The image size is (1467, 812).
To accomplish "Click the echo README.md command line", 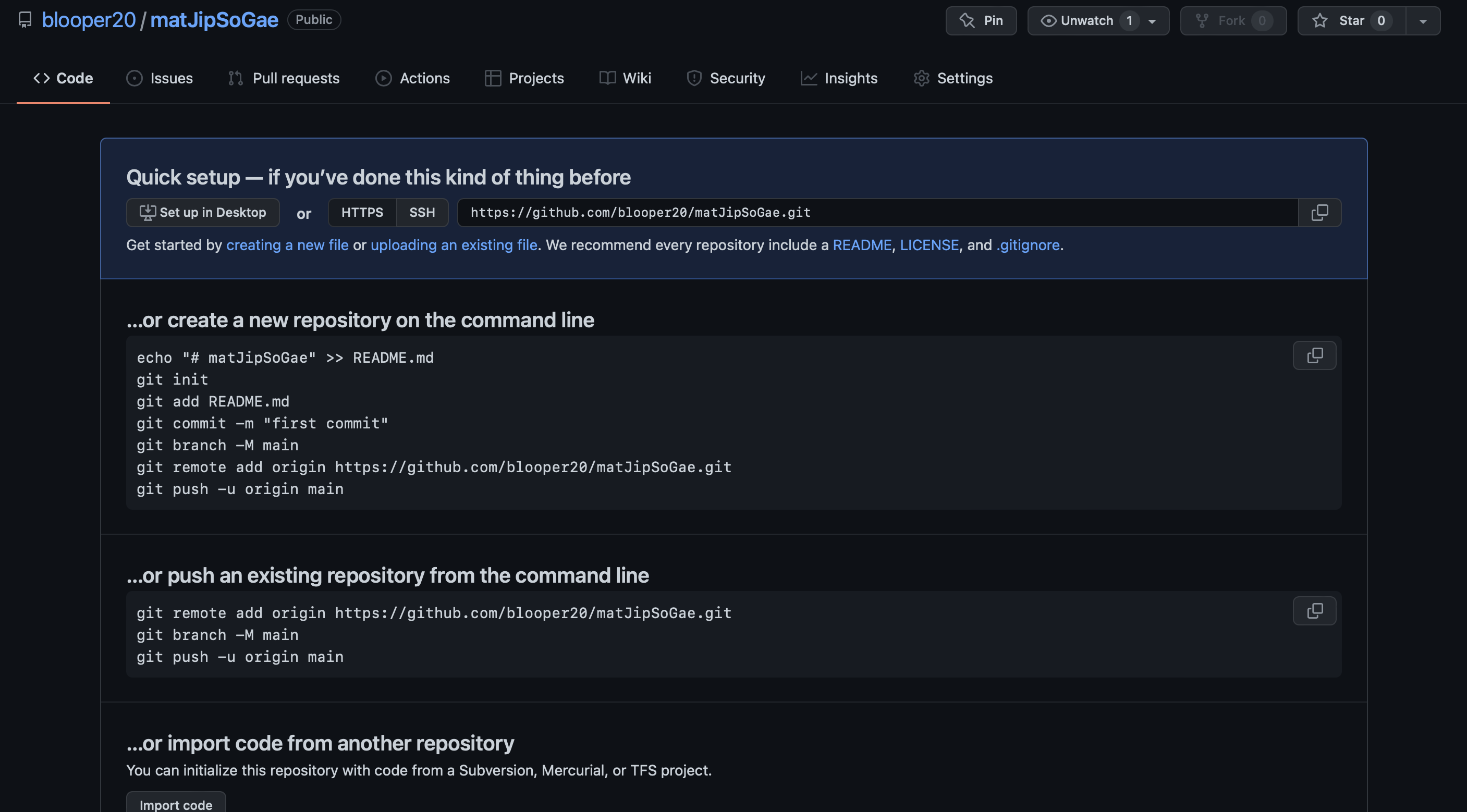I will [285, 358].
